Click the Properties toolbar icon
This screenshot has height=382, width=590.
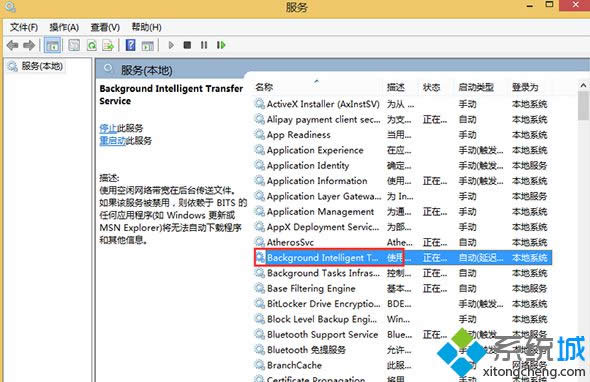74,46
